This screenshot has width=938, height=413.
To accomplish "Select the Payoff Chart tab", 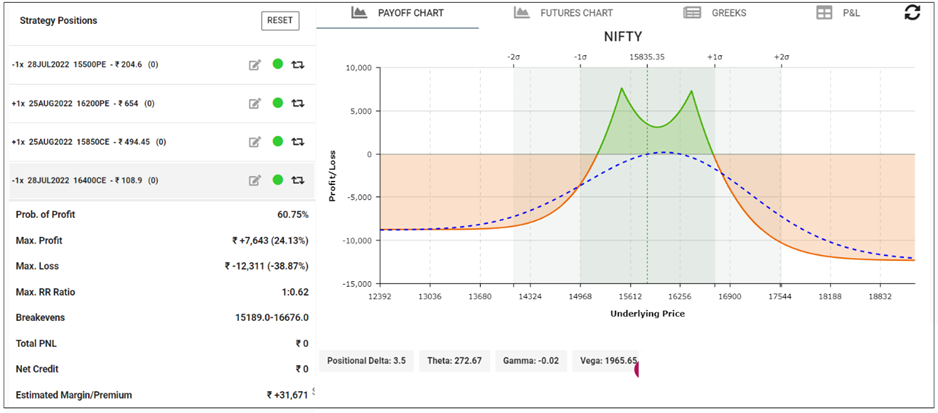I will point(398,13).
